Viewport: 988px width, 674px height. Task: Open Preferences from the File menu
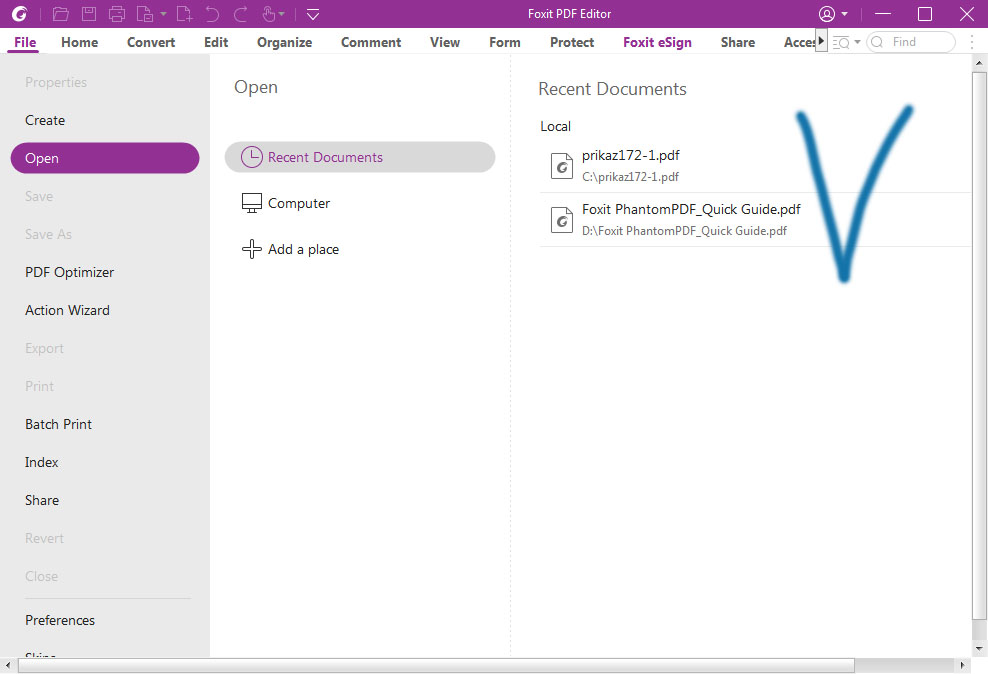point(60,620)
